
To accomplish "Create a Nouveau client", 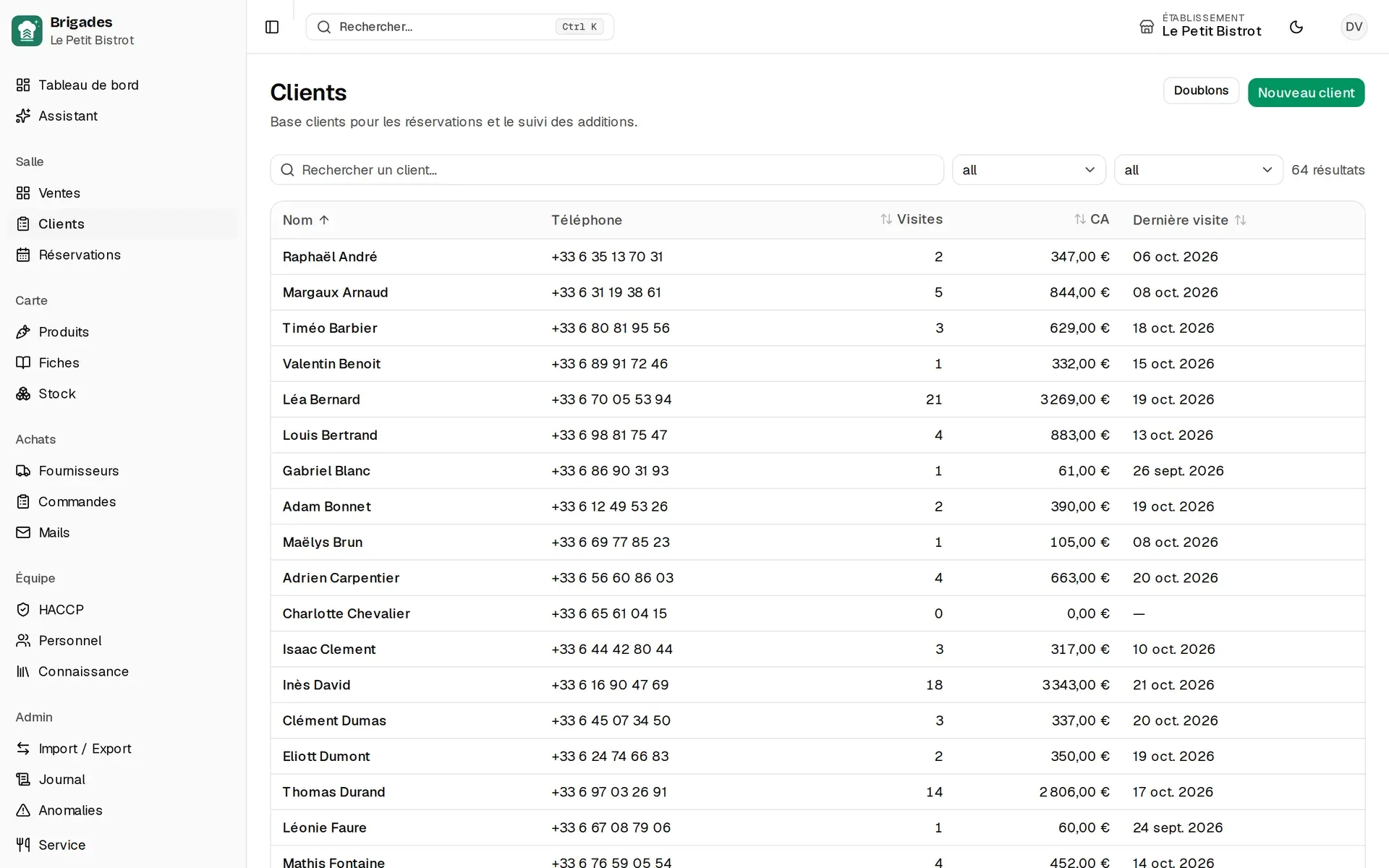I will point(1306,93).
